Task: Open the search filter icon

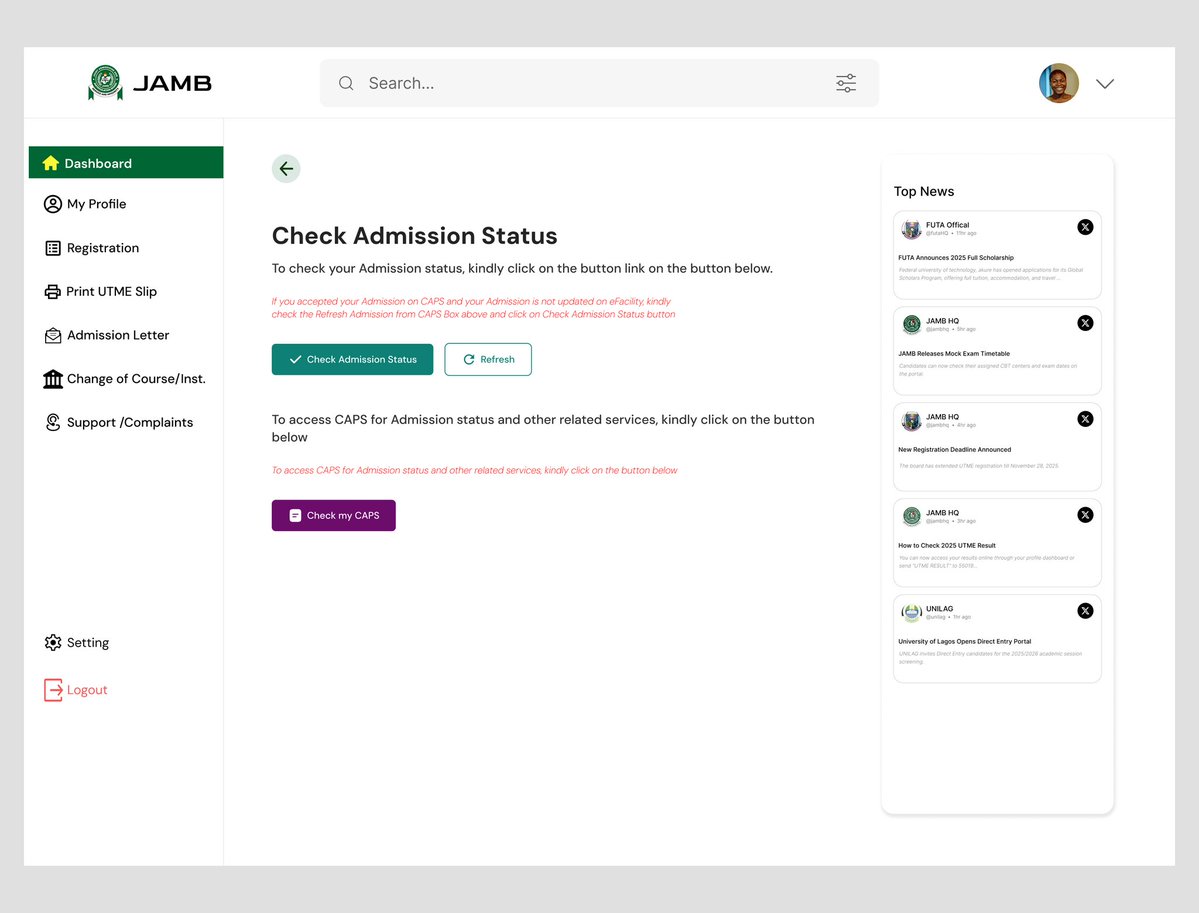Action: click(846, 83)
